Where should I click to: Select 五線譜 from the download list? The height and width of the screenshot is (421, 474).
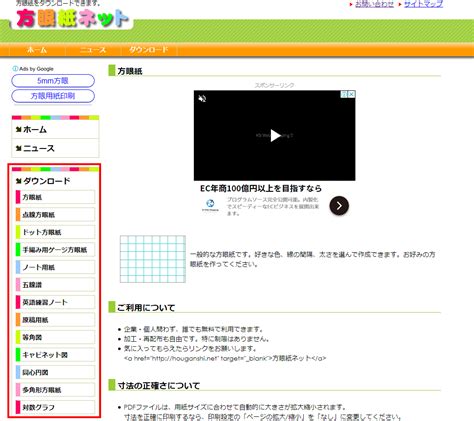click(x=55, y=285)
